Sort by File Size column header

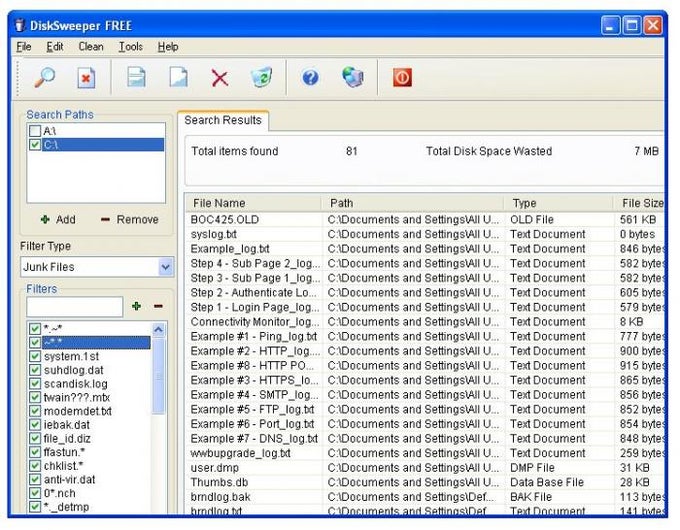pos(639,203)
